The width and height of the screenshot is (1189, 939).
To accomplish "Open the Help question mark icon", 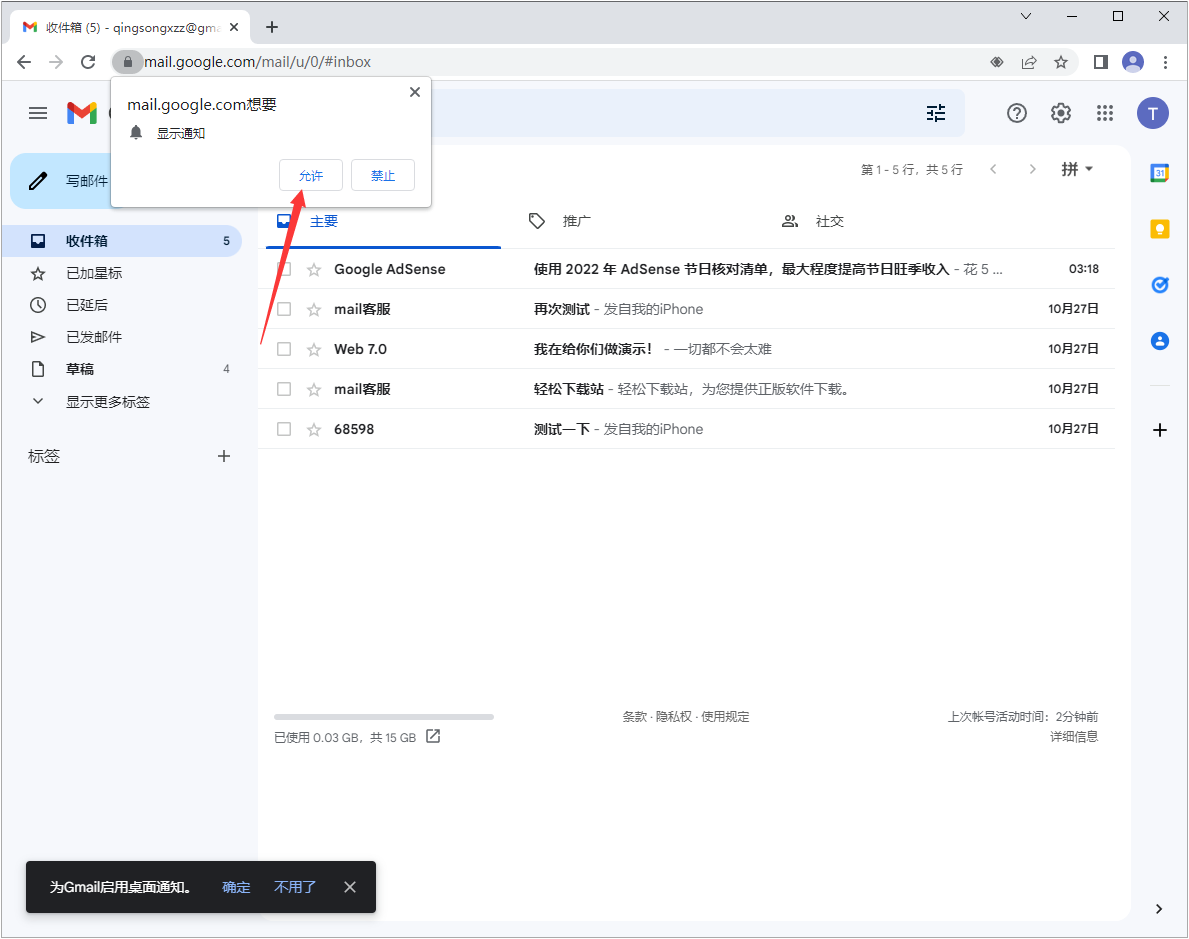I will [x=1017, y=113].
